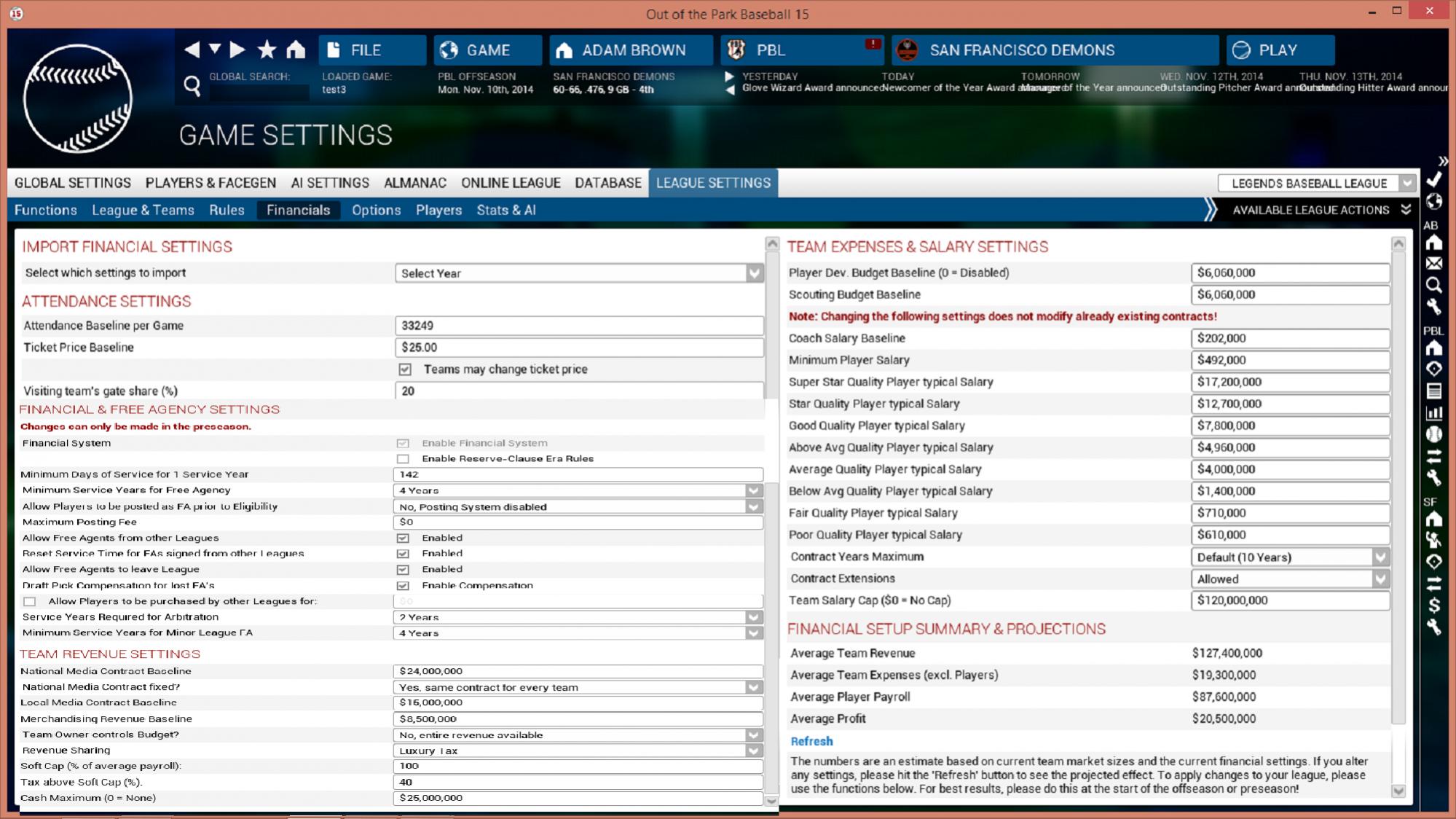Click the Refresh link under projections
Viewport: 1456px width, 819px height.
click(811, 741)
